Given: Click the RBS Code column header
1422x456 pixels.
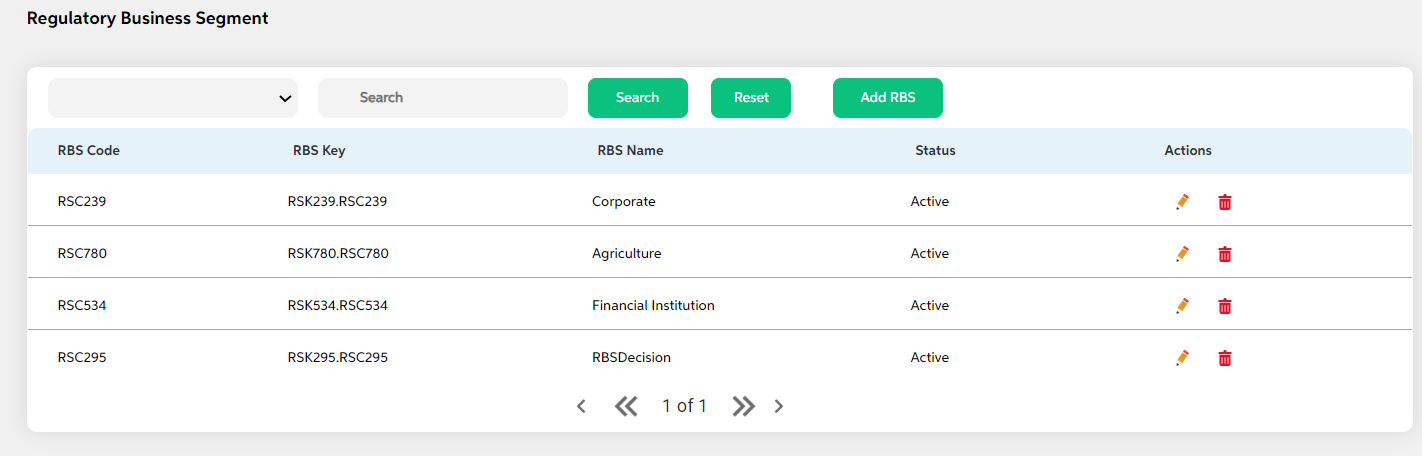Looking at the screenshot, I should point(89,151).
